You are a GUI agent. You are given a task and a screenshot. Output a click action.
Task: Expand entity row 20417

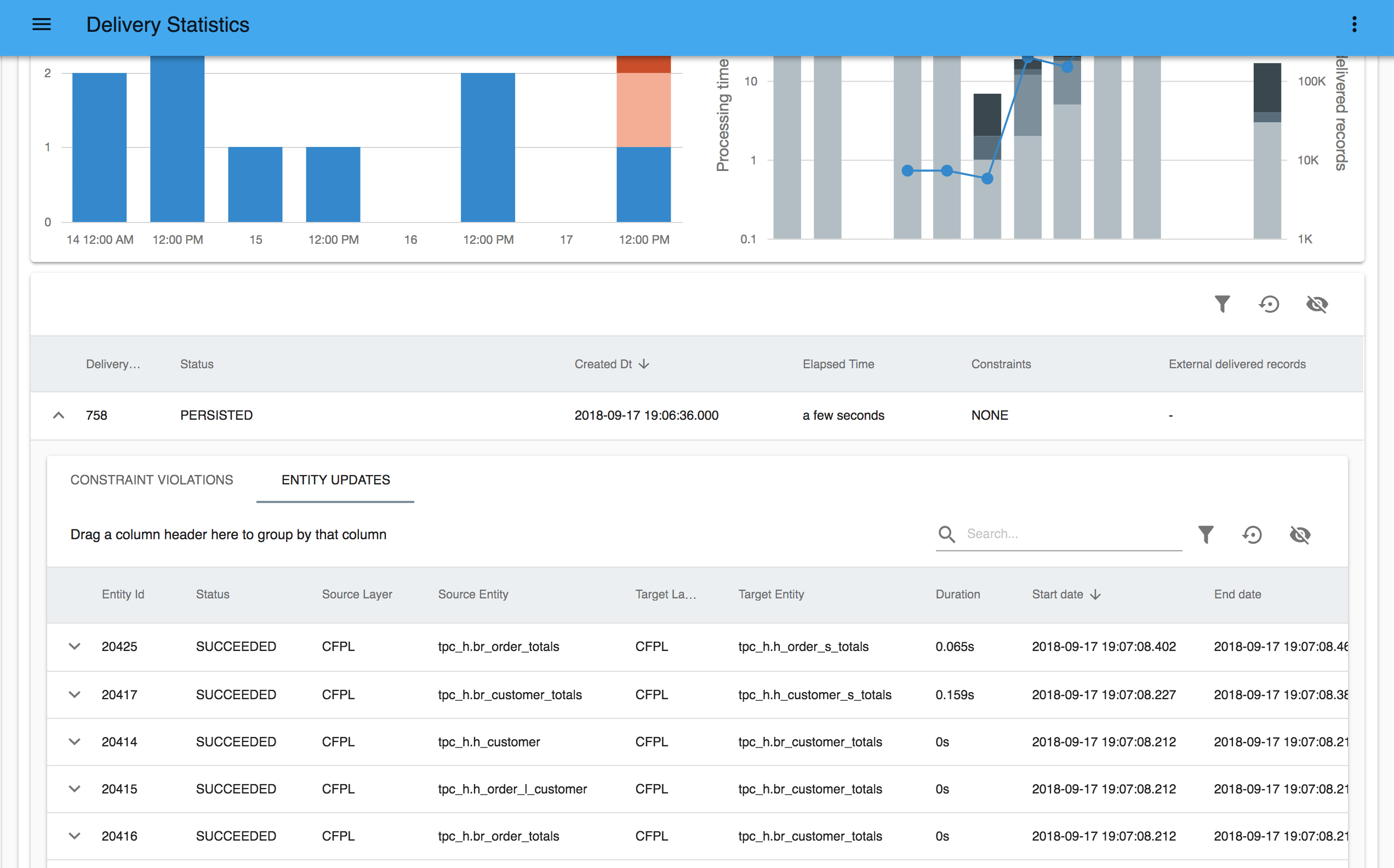pos(75,695)
